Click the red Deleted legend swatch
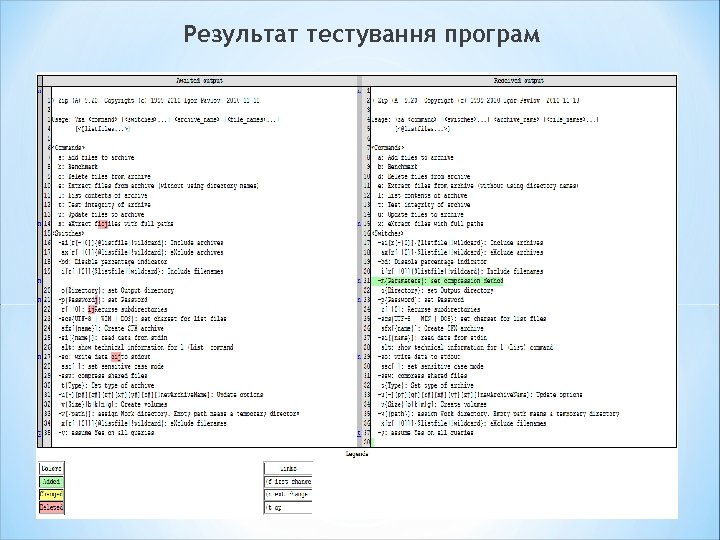 tap(51, 507)
